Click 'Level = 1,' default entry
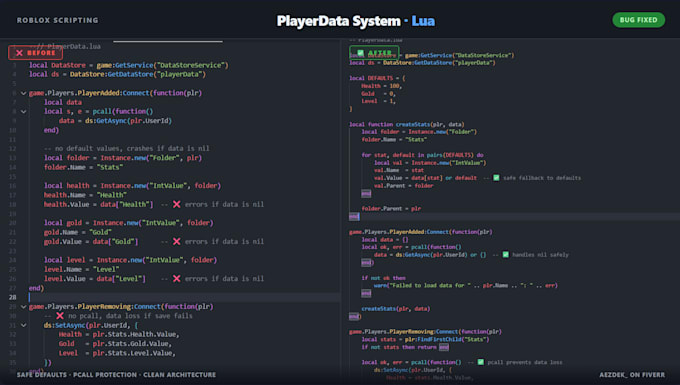This screenshot has height=385, width=680. [x=379, y=101]
